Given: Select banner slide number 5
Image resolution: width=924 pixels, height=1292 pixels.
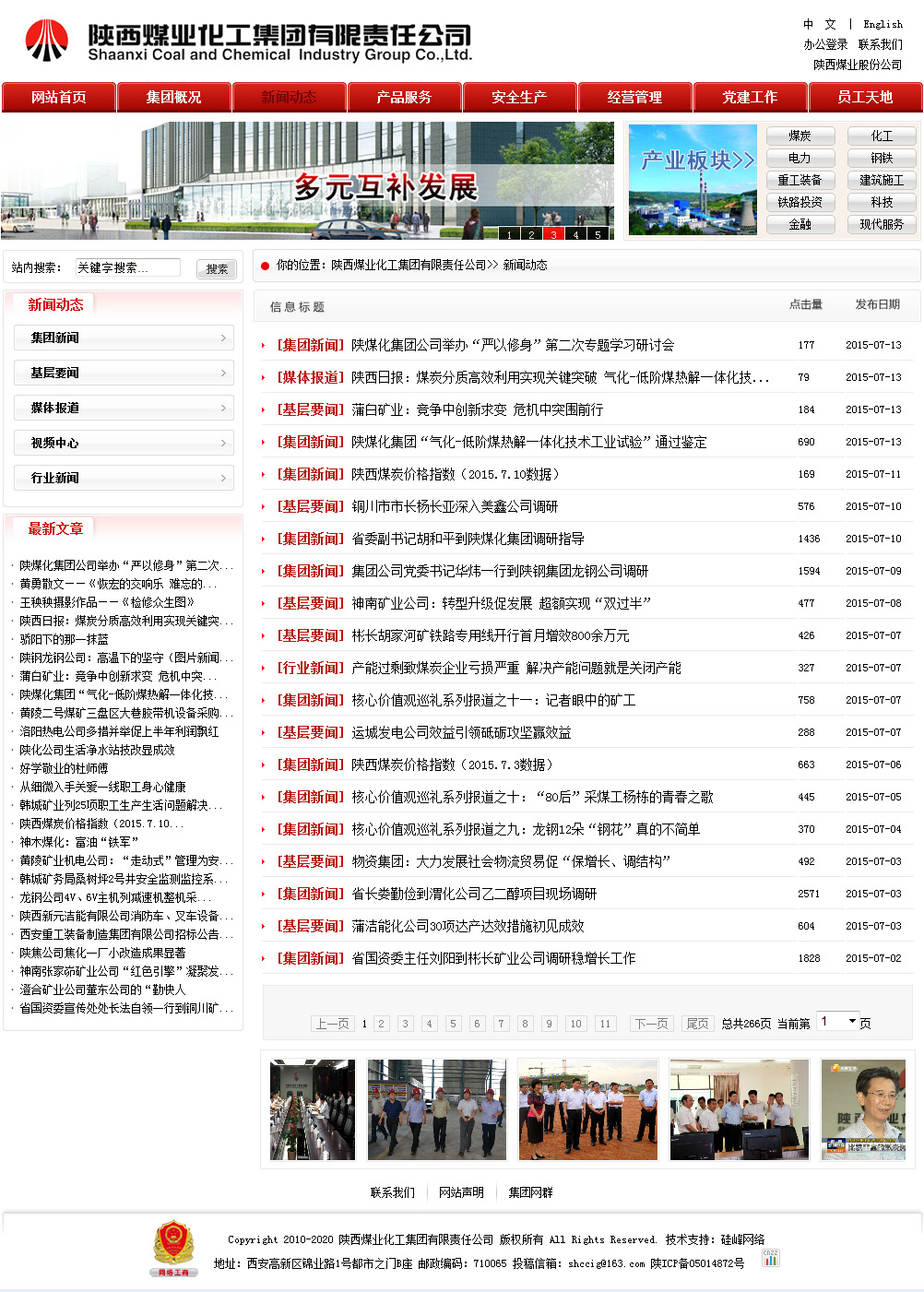Looking at the screenshot, I should click(598, 234).
